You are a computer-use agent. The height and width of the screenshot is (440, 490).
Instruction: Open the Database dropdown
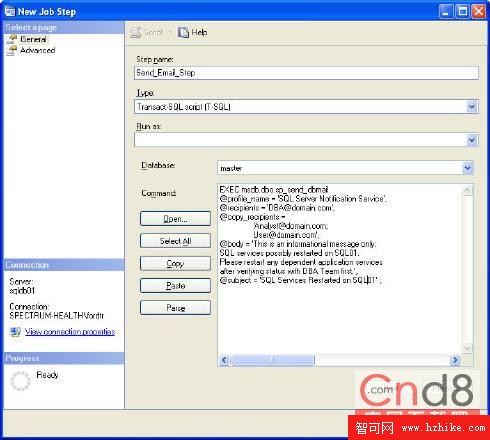[468, 168]
